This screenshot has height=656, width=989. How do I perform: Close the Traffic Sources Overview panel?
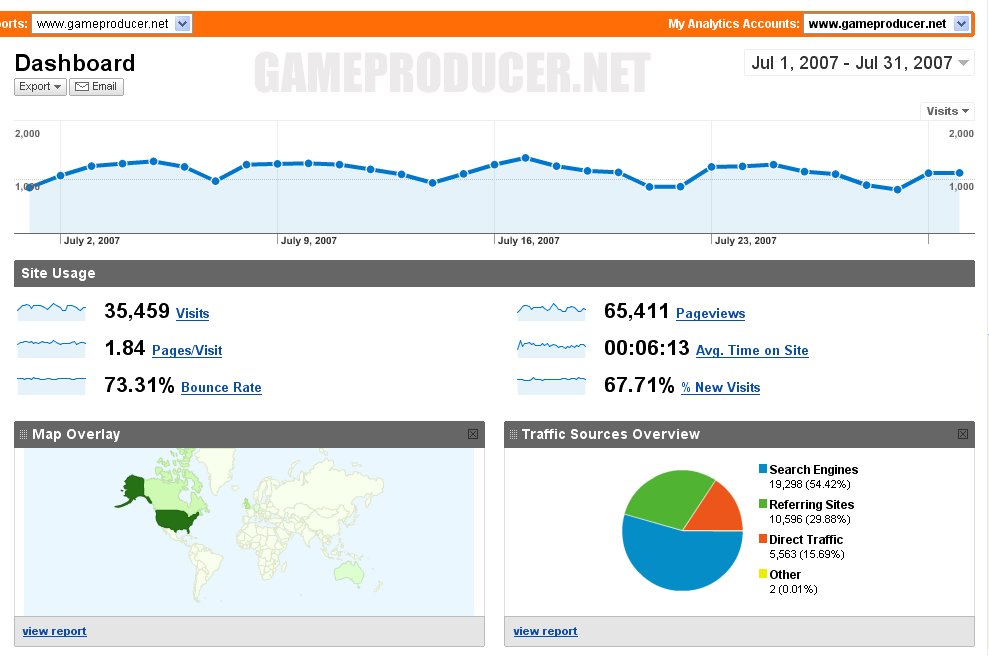963,434
